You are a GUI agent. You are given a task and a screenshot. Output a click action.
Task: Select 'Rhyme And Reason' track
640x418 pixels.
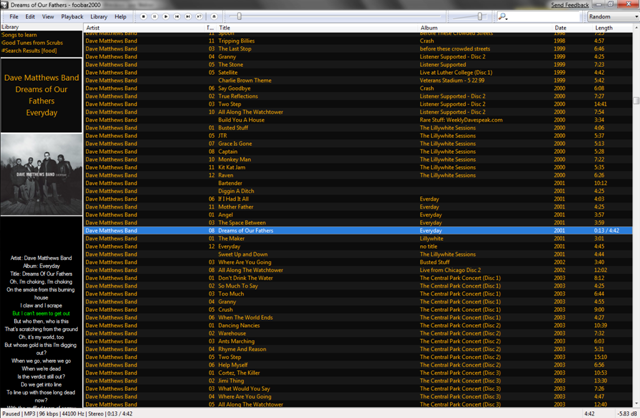coord(242,349)
